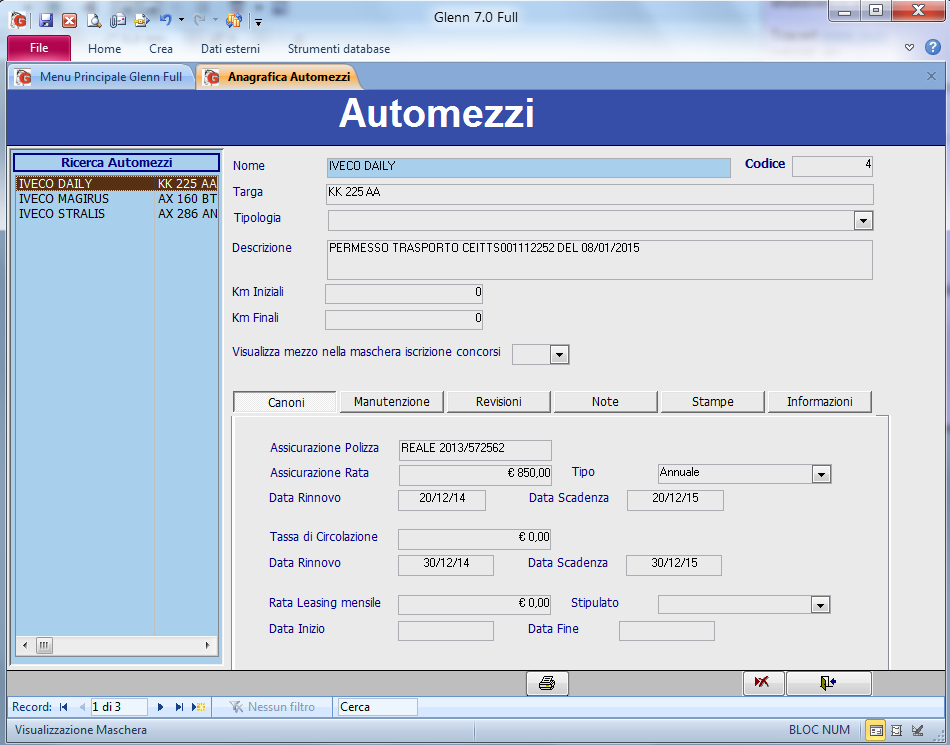
Task: Click the Rata Leasing mensile field
Action: coord(474,605)
